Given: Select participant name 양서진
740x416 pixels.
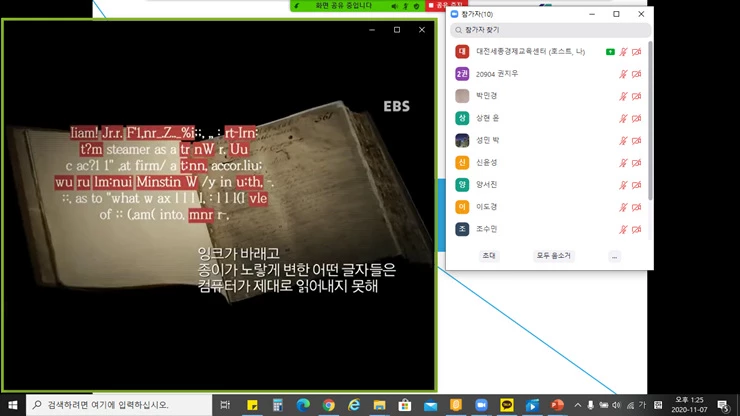Looking at the screenshot, I should point(487,185).
